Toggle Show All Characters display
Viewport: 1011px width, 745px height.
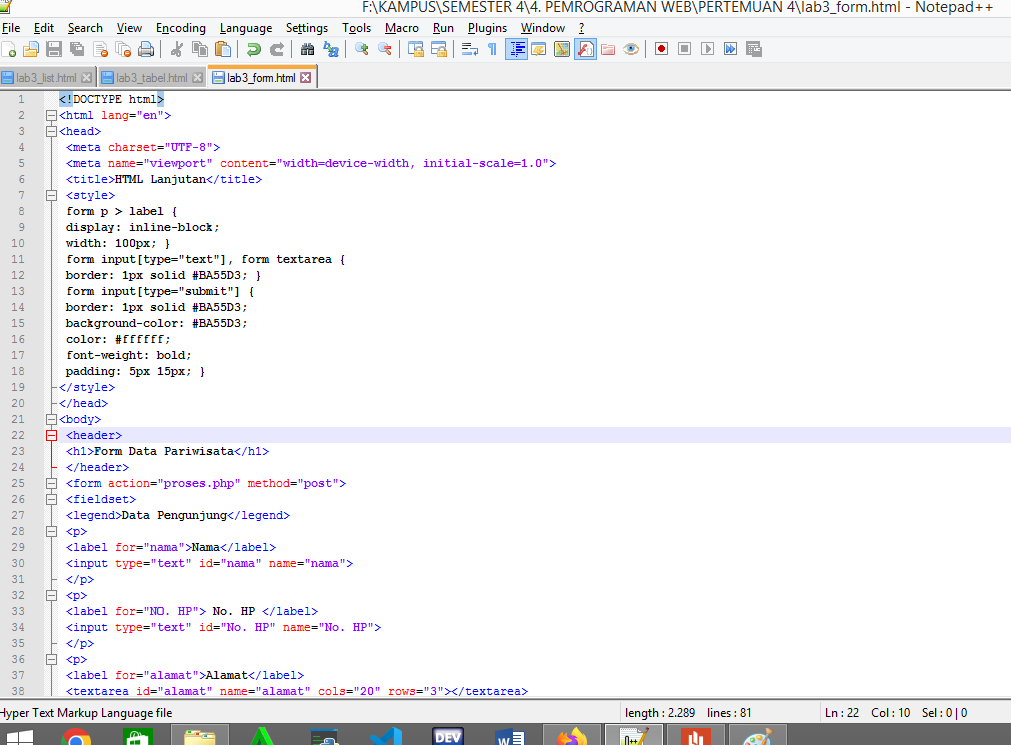(x=491, y=48)
